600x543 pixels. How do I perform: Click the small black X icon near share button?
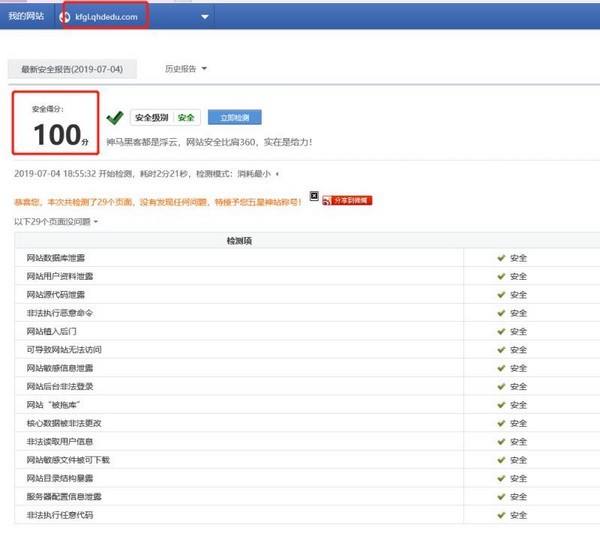point(314,196)
